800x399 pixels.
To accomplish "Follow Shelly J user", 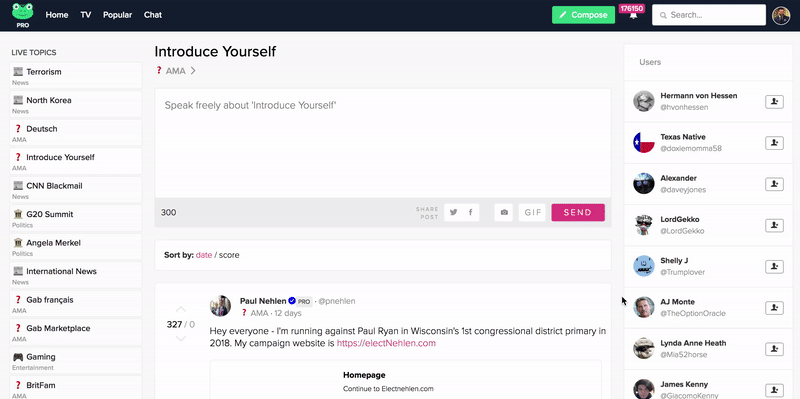I will 774,266.
